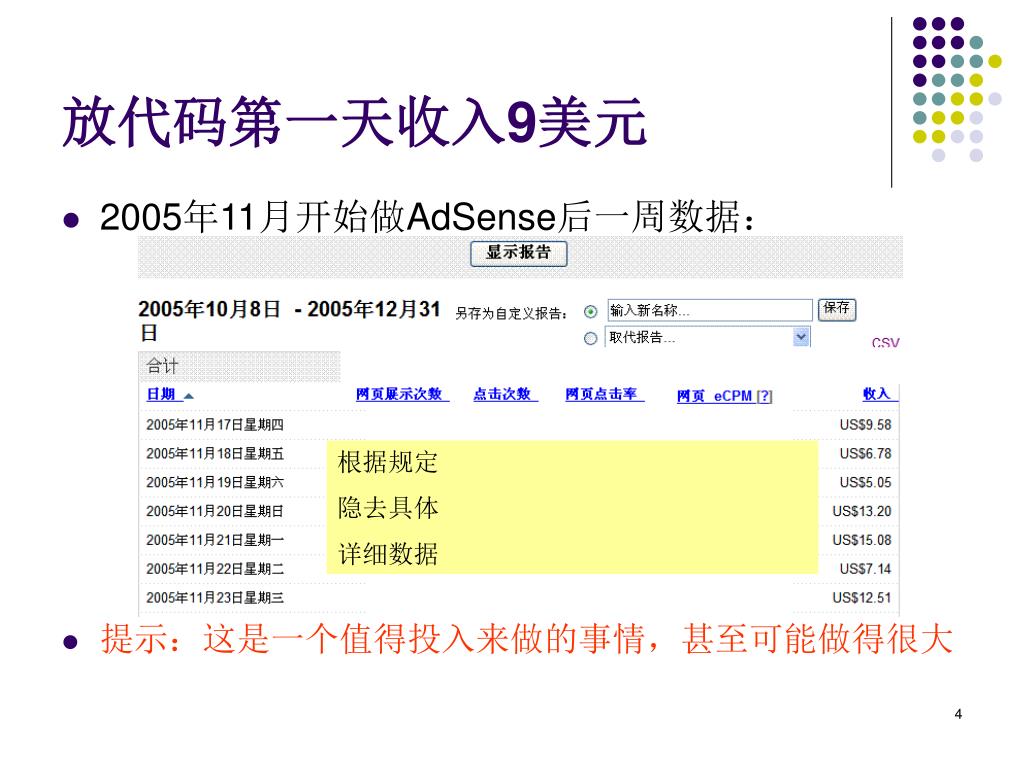The height and width of the screenshot is (768, 1024).
Task: Select the 合计 tab
Action: pos(239,366)
